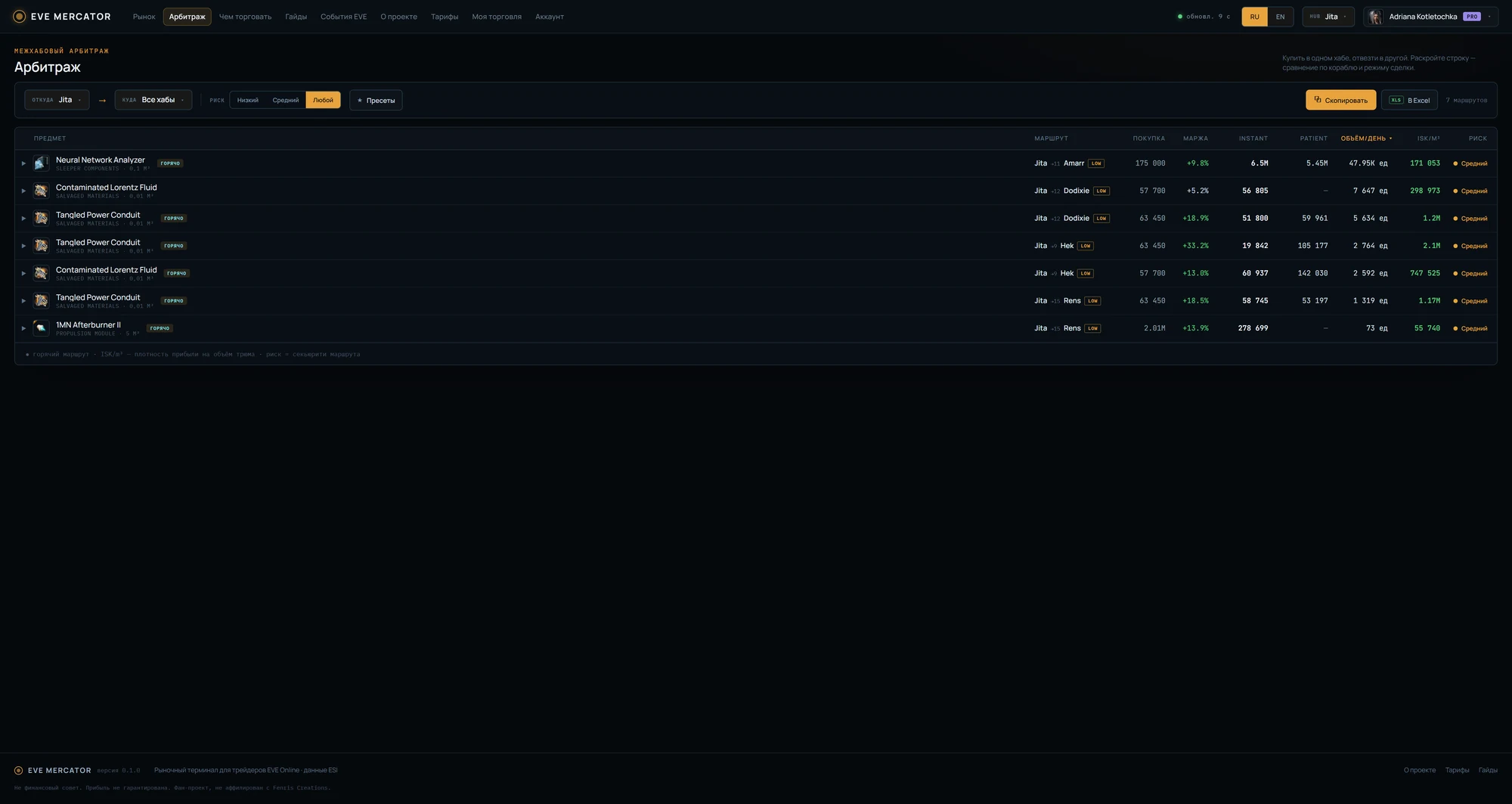Open the Adriana Kotletochka account menu
Image resolution: width=1512 pixels, height=804 pixels.
(x=1430, y=17)
